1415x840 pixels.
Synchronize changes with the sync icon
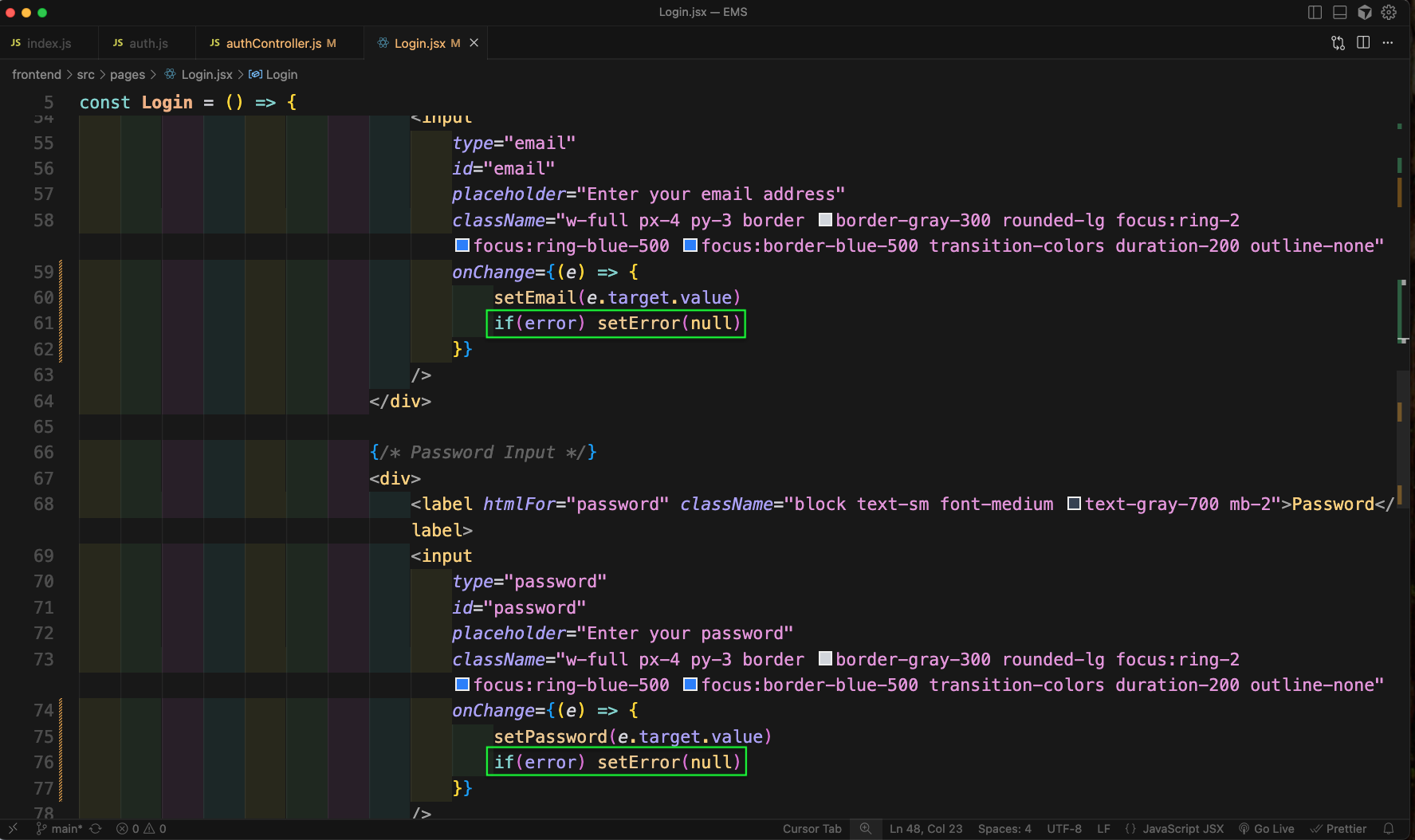click(x=96, y=829)
